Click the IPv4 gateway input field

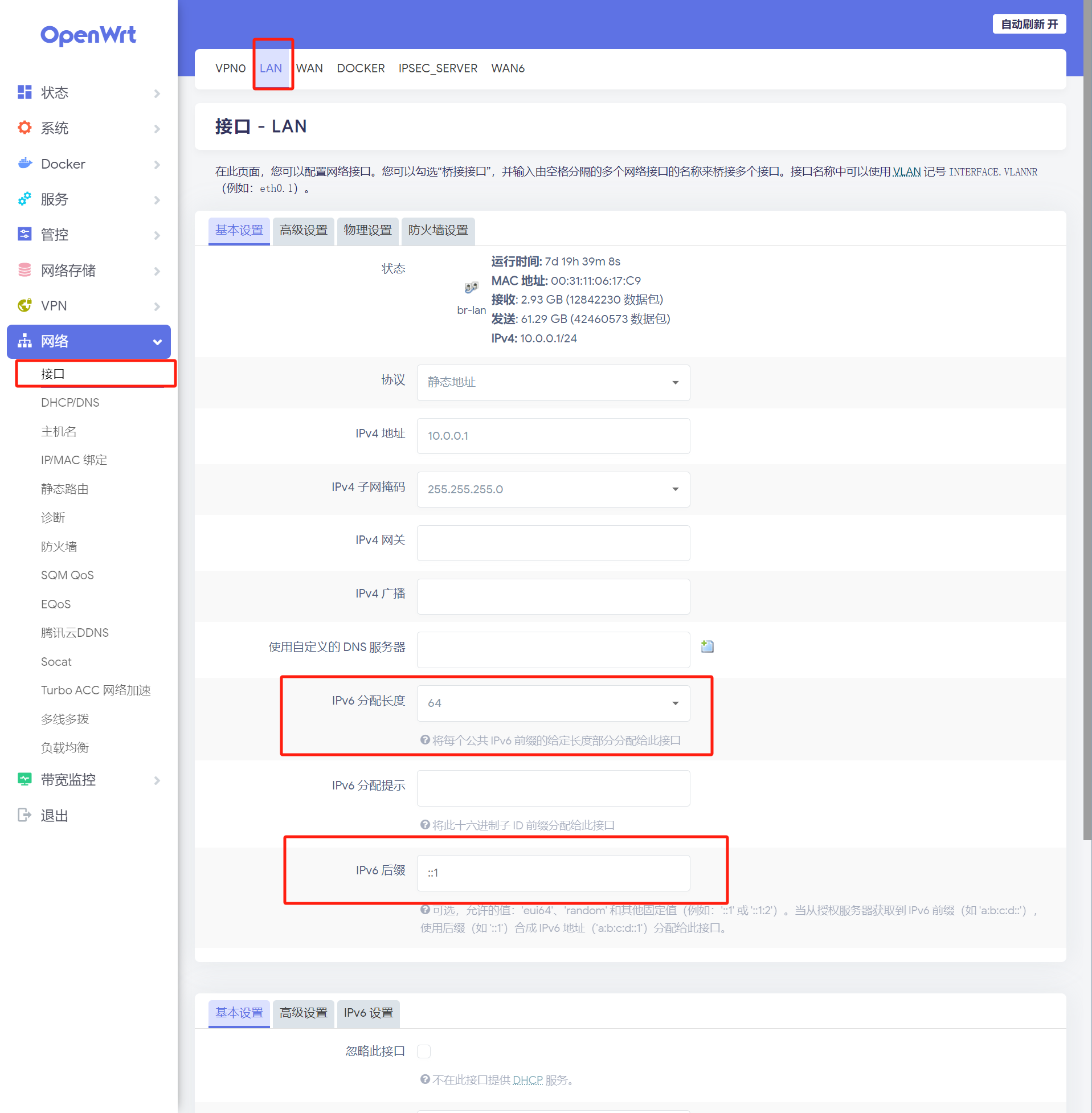(x=553, y=543)
